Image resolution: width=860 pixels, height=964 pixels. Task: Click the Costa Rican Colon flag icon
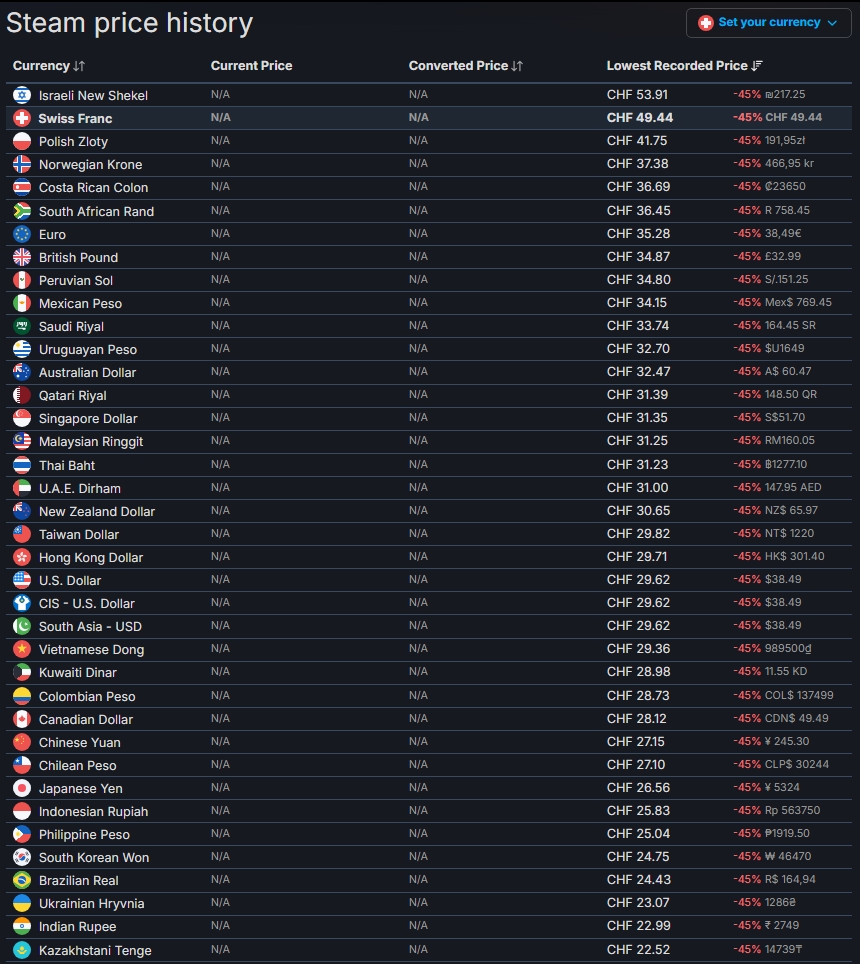pos(22,188)
